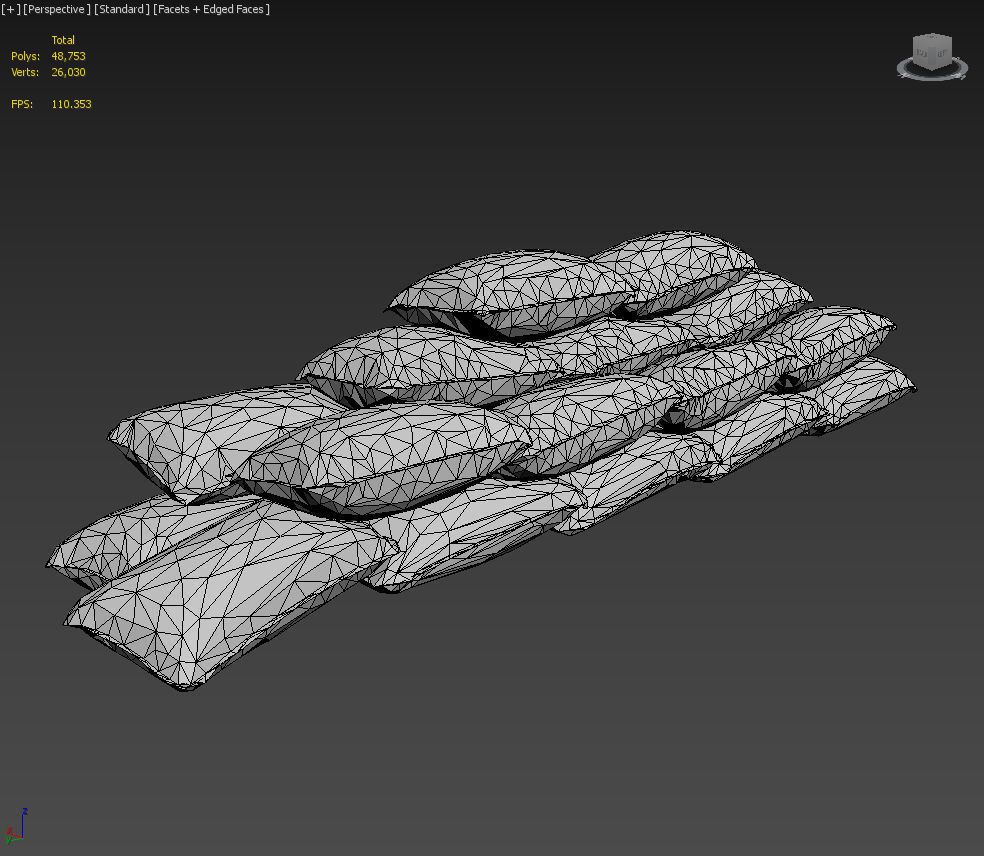Open the Standard viewport settings menu
This screenshot has height=856, width=984.
click(121, 9)
